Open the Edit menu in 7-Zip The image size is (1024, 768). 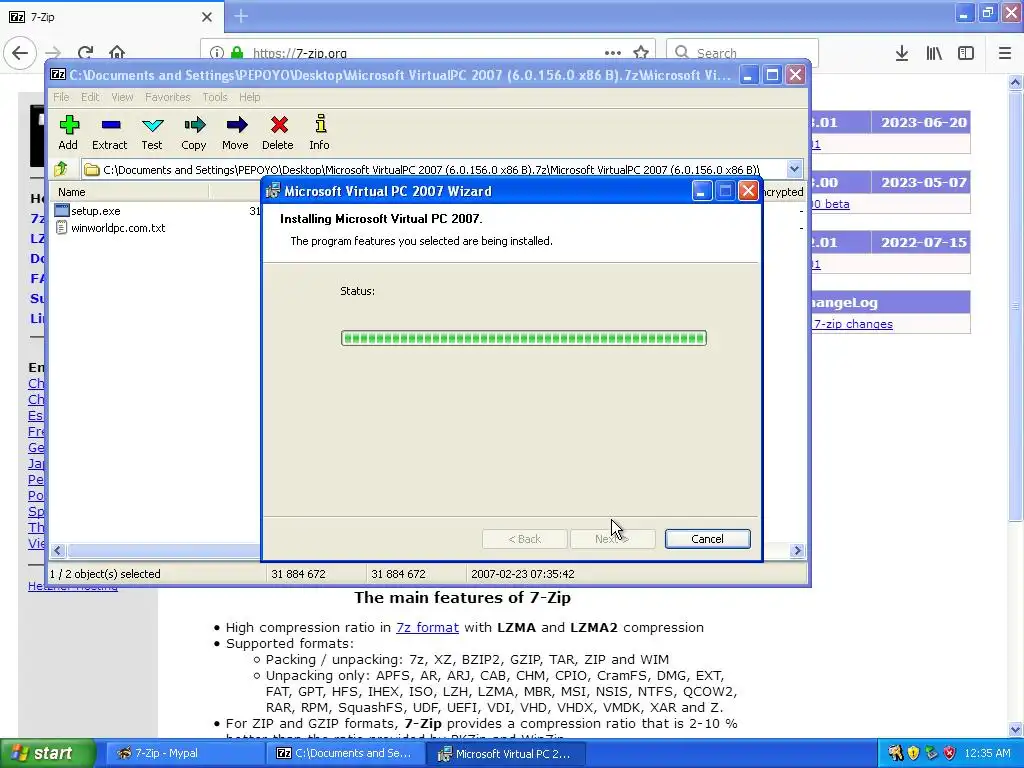(x=90, y=97)
